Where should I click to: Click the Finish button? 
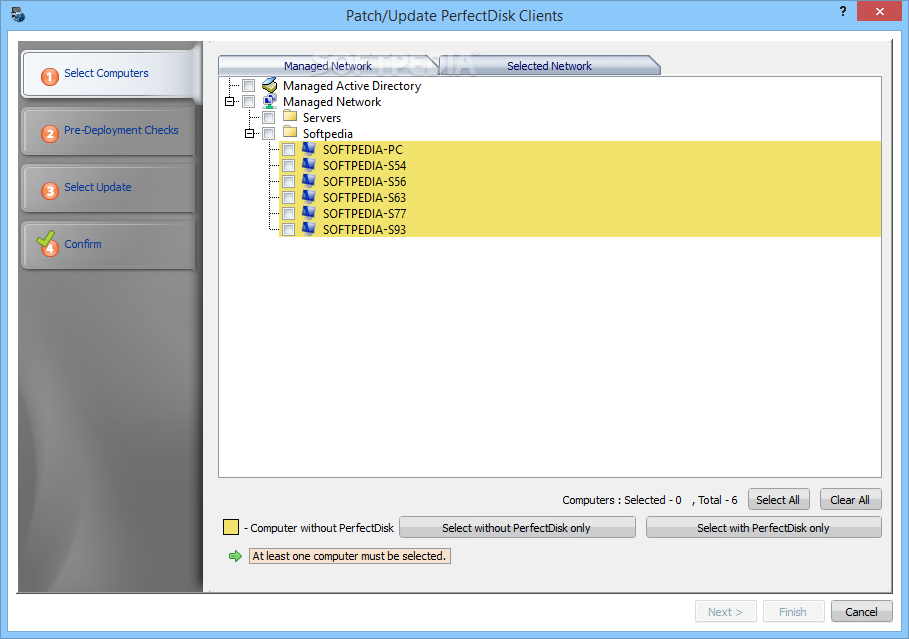click(794, 612)
